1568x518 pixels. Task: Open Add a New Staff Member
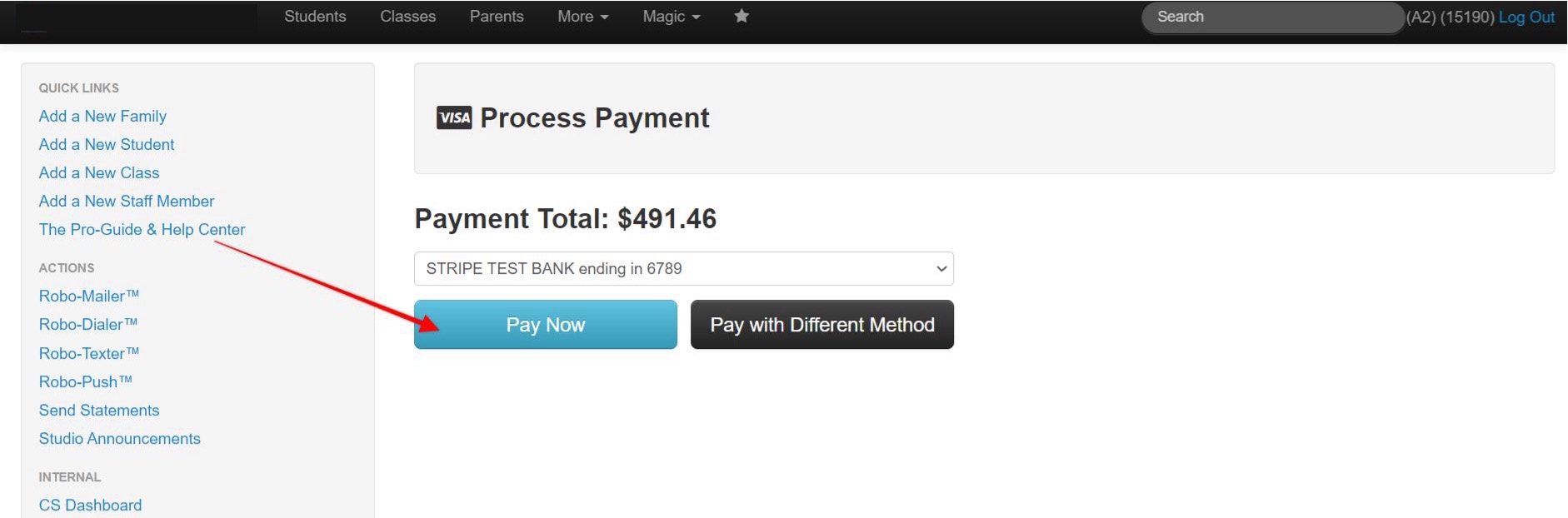tap(127, 202)
